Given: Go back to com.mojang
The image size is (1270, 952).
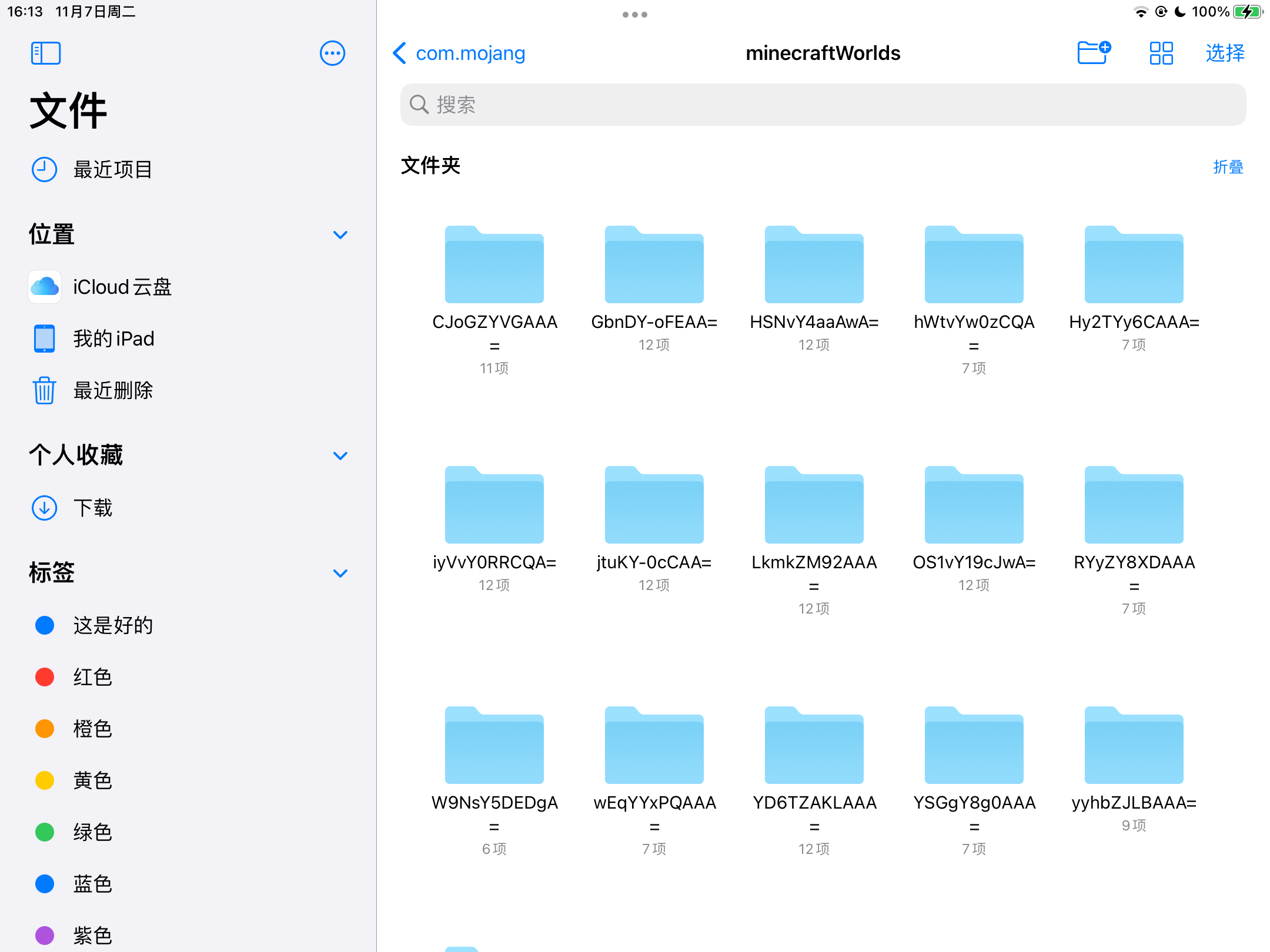Looking at the screenshot, I should tap(459, 53).
